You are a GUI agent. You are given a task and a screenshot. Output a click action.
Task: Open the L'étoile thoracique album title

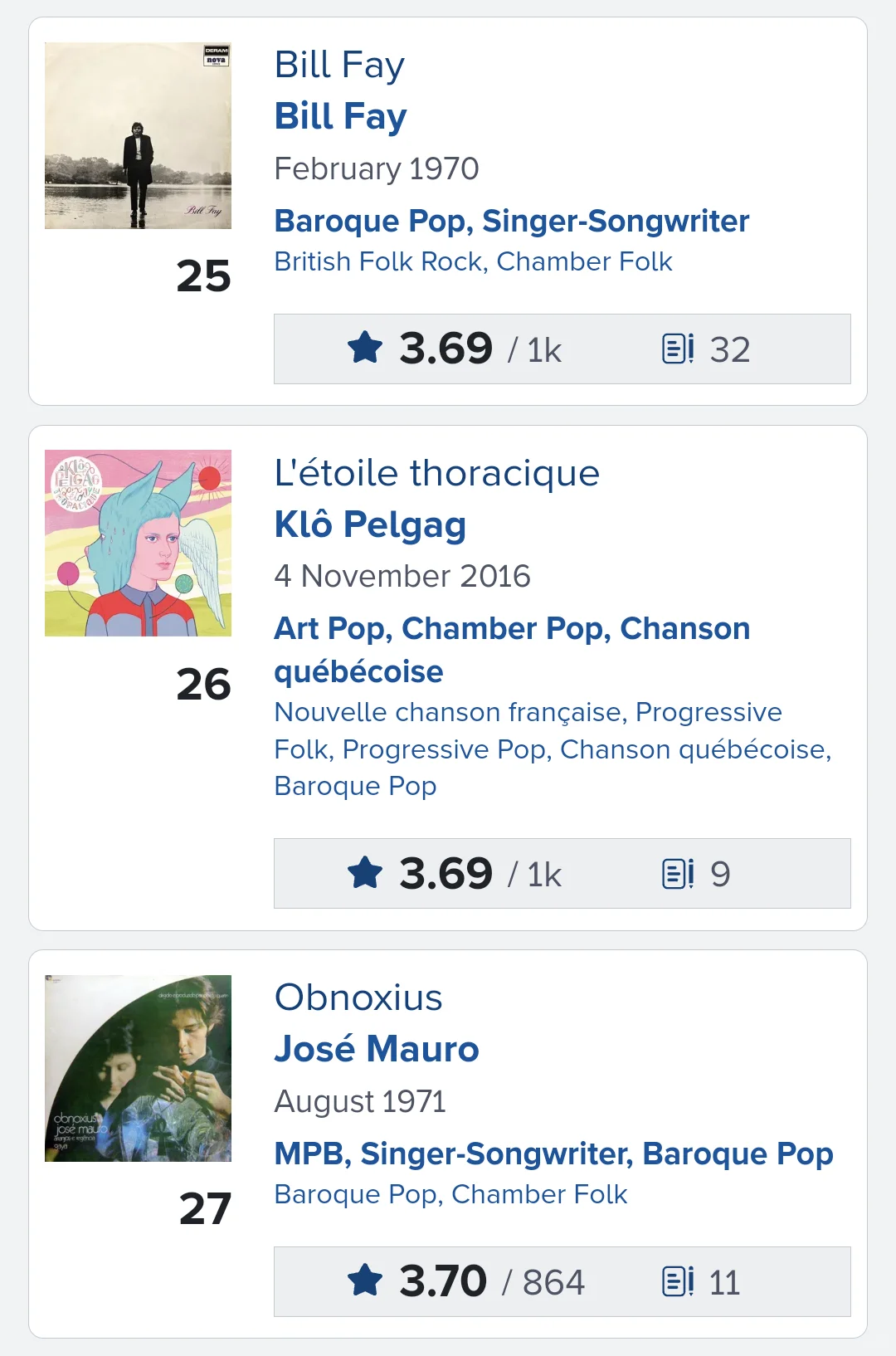[436, 473]
